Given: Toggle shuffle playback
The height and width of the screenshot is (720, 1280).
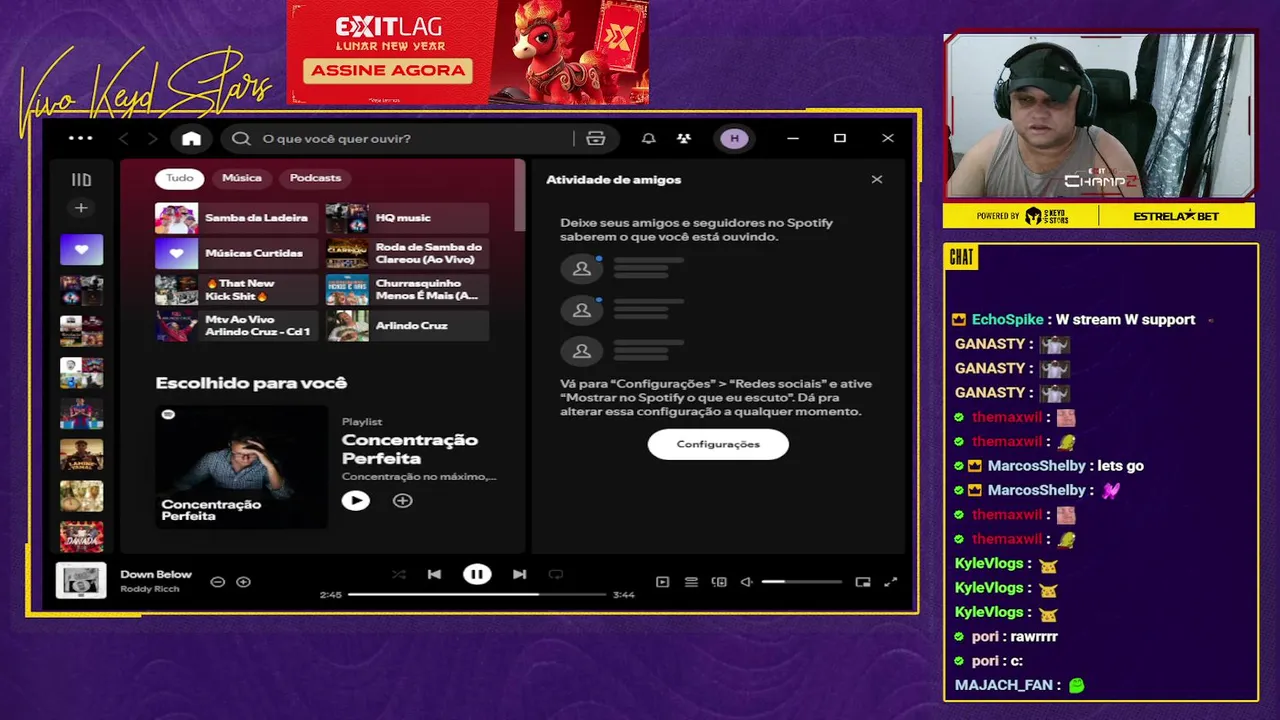Looking at the screenshot, I should coord(399,574).
